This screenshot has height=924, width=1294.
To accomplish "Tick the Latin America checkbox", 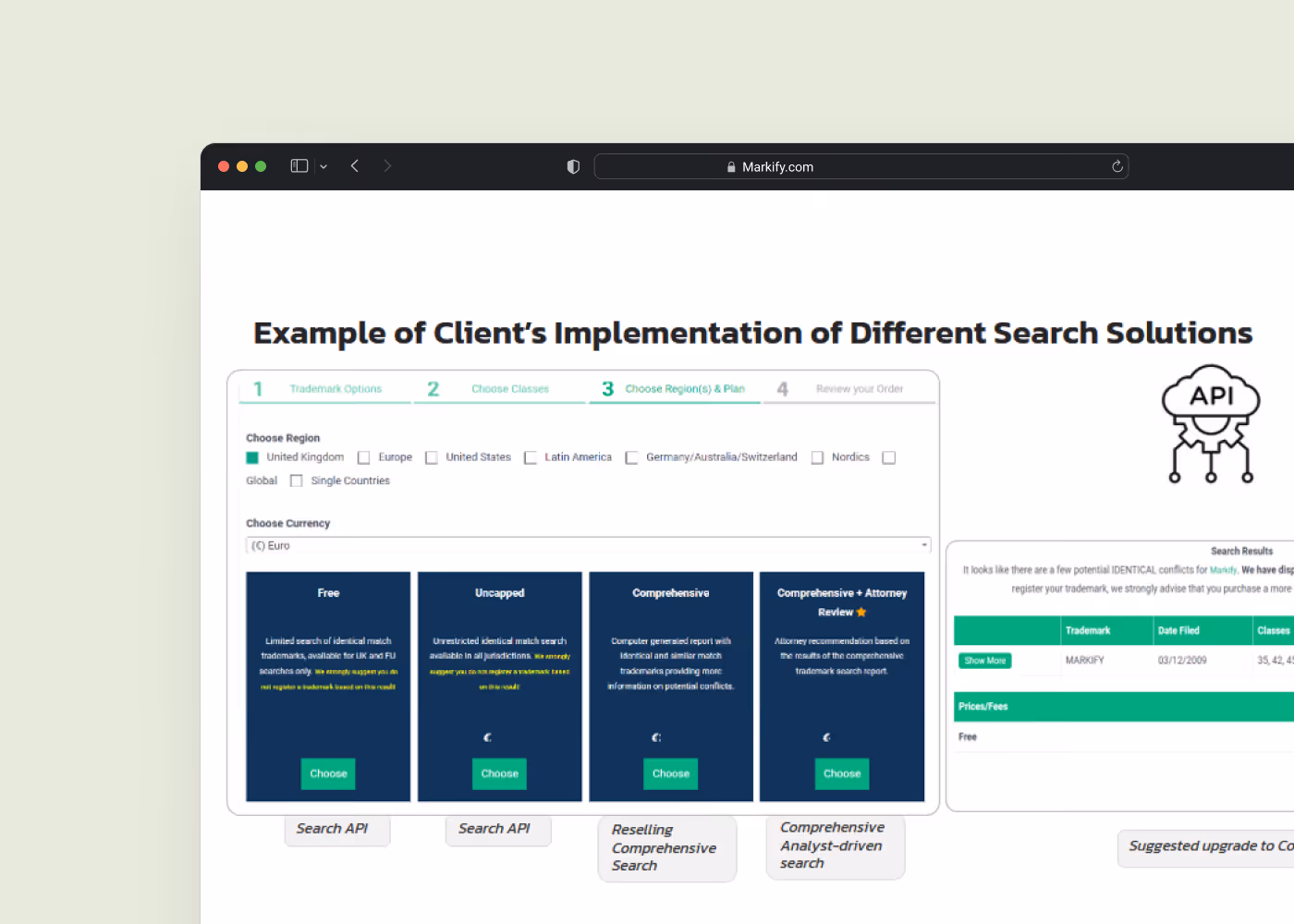I will [x=531, y=457].
